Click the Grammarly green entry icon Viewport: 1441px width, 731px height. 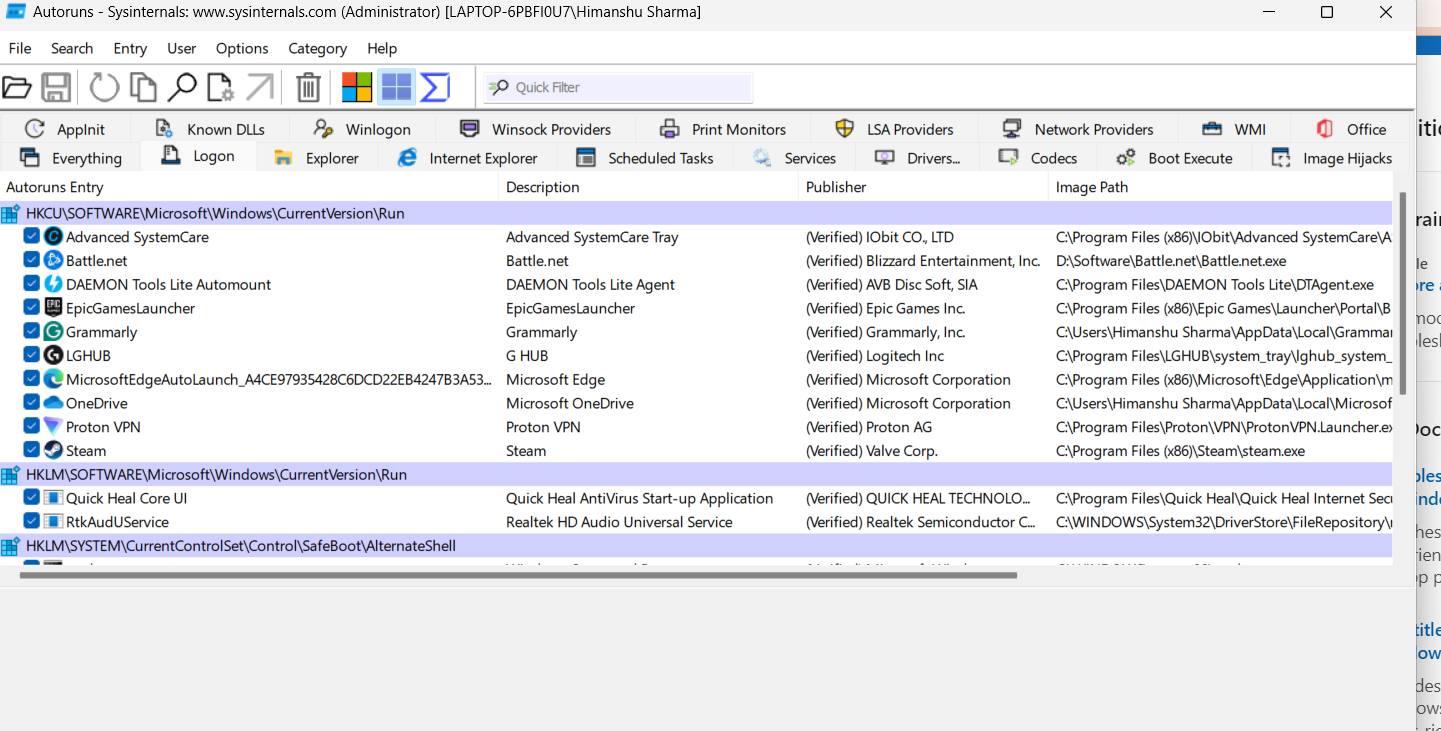pyautogui.click(x=53, y=332)
